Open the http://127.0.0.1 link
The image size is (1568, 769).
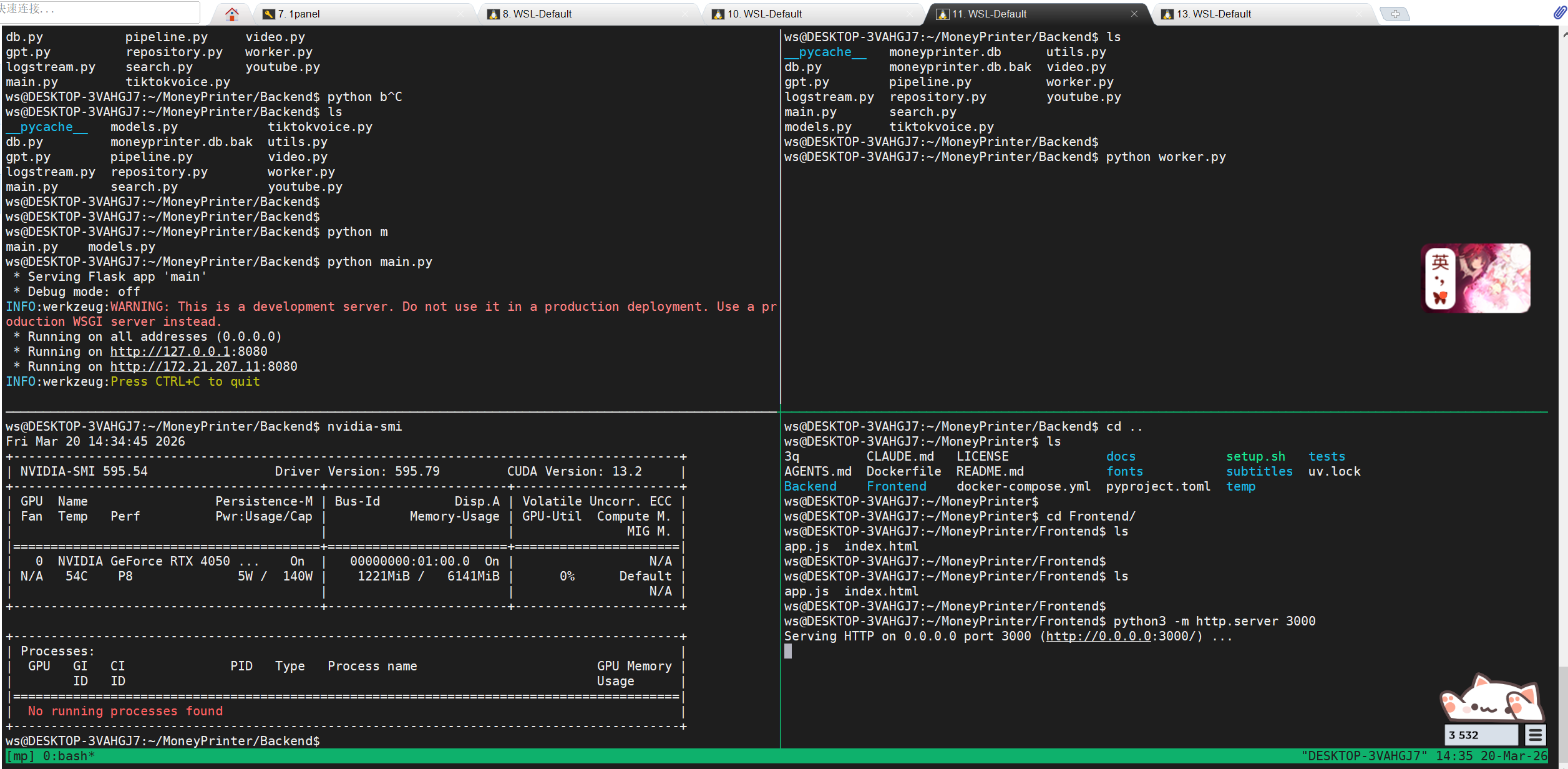(x=170, y=351)
